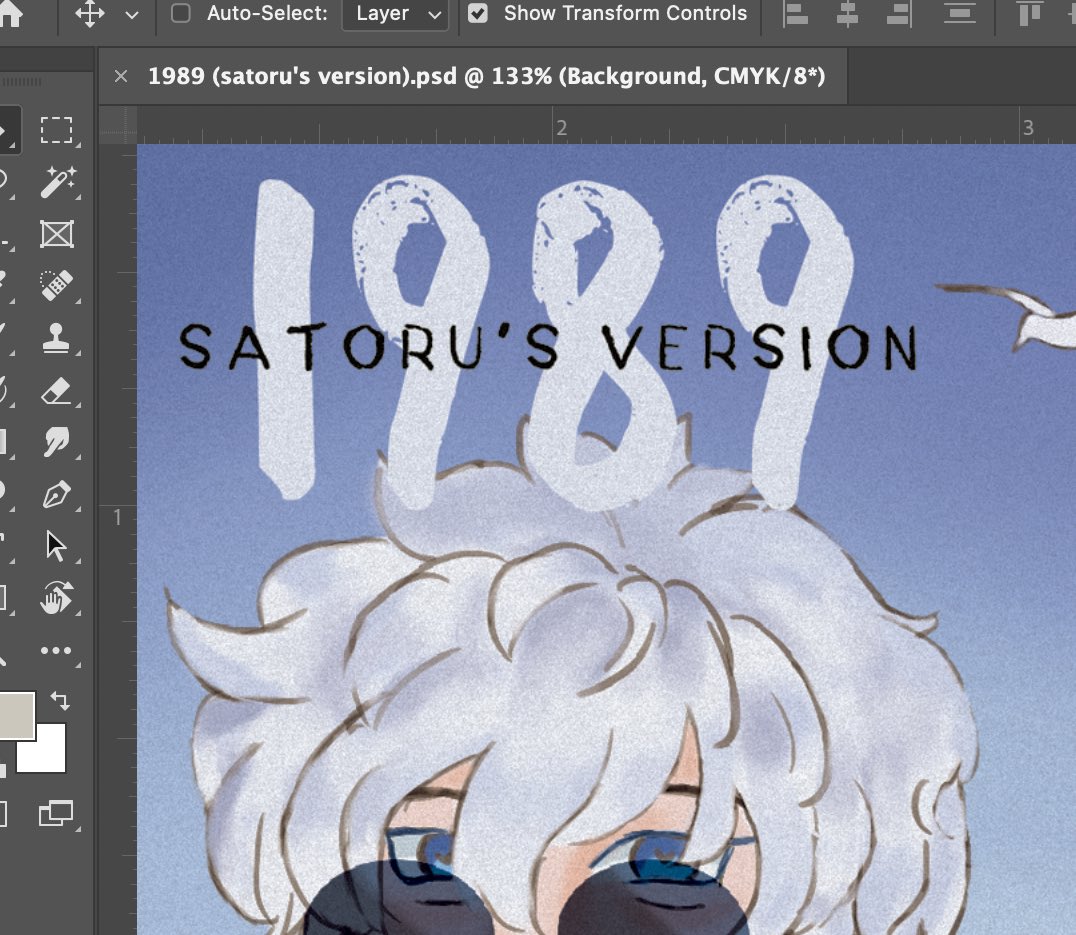
Task: Click the ruler origin corner box
Action: coord(118,125)
